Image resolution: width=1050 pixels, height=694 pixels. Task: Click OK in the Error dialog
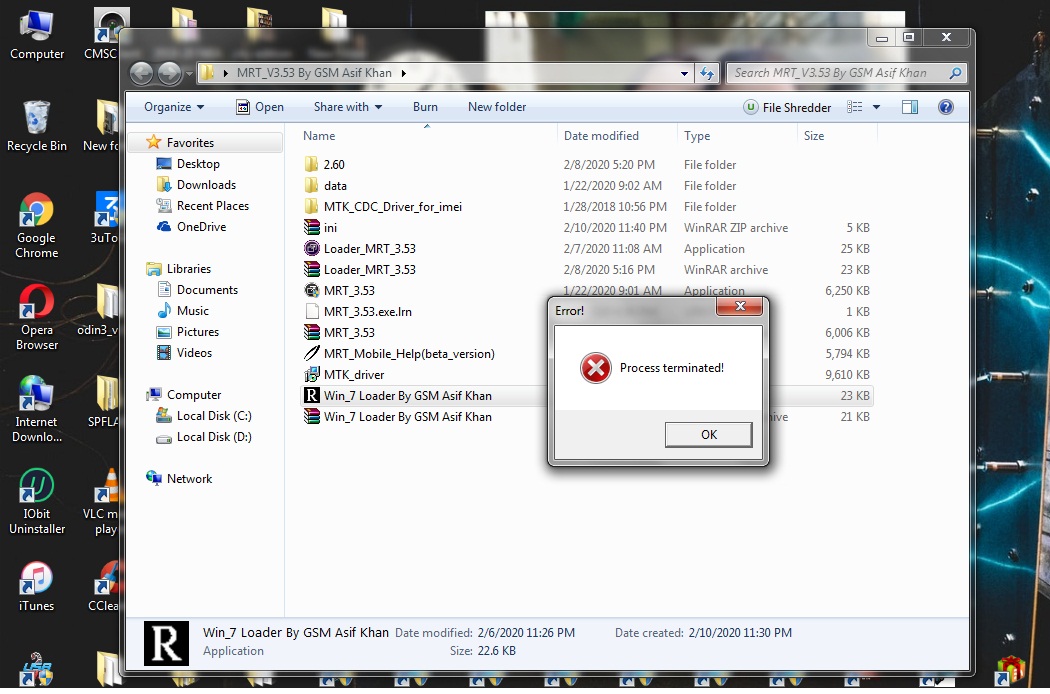708,435
